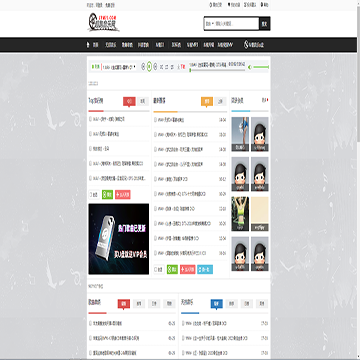Image resolution: width=360 pixels, height=360 pixels.
Task: Tick the checkbox of the first latest recommendations song
Action: point(155,120)
